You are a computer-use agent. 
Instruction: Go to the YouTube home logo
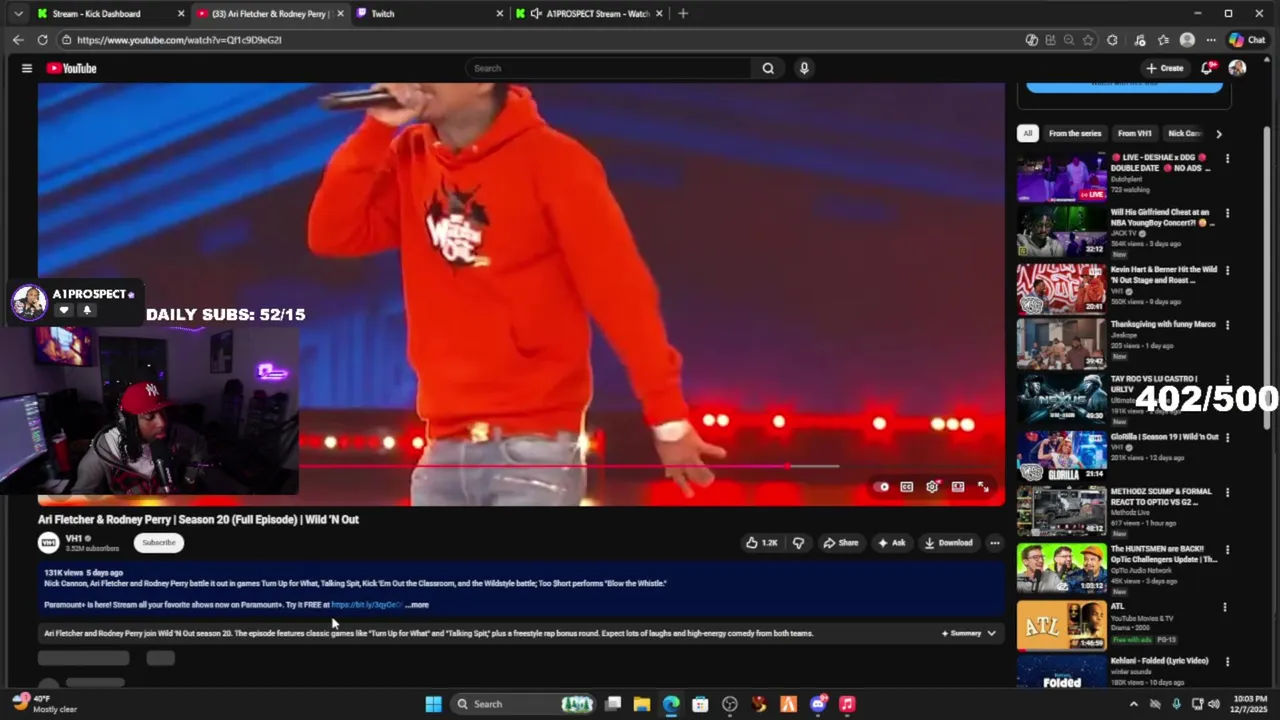click(71, 68)
